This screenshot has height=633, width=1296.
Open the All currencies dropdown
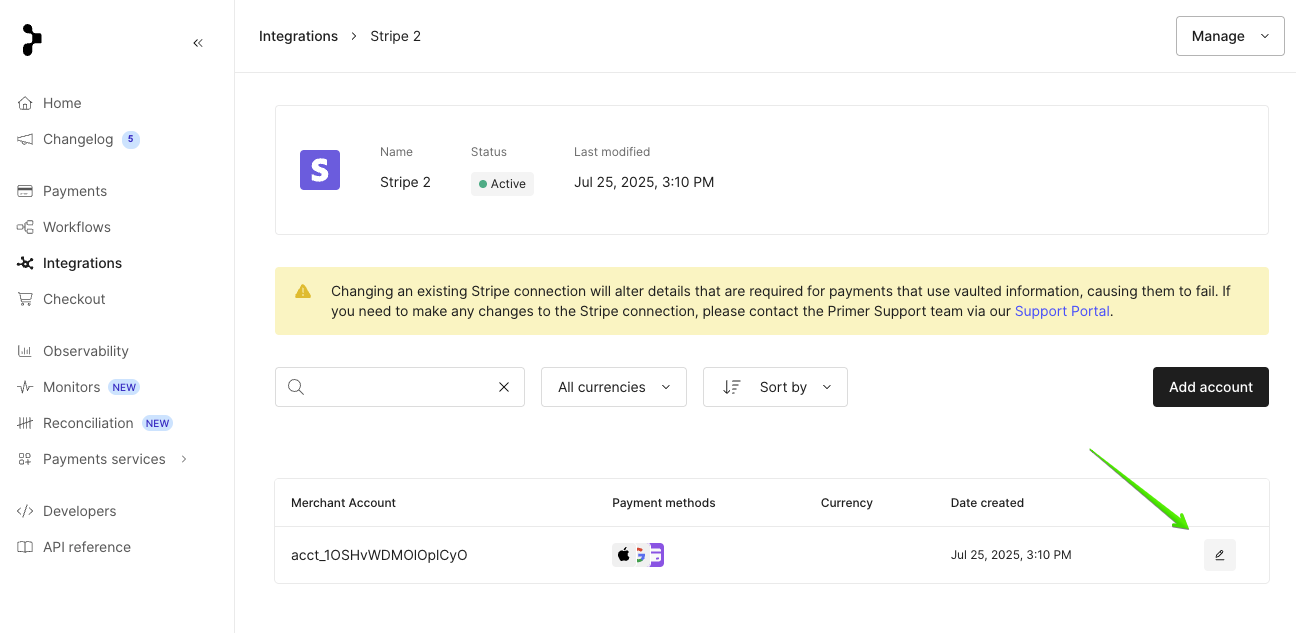coord(614,387)
